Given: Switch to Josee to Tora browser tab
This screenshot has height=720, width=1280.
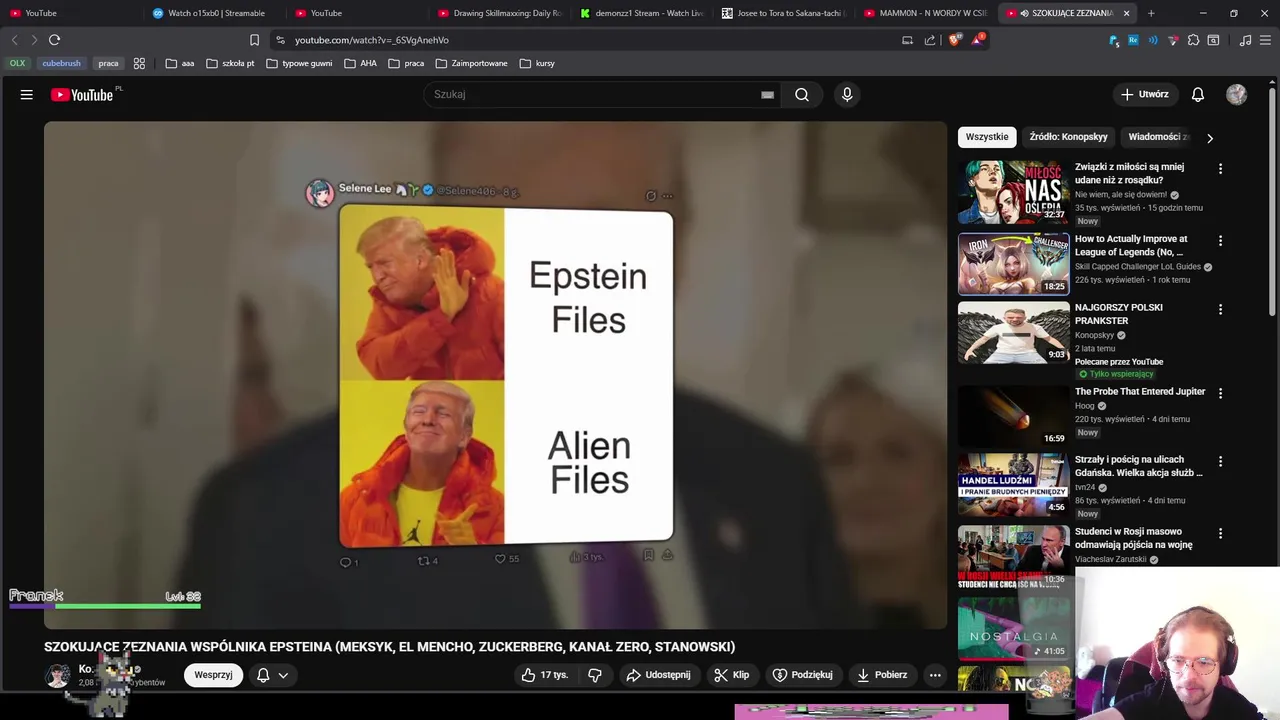Looking at the screenshot, I should [x=784, y=13].
